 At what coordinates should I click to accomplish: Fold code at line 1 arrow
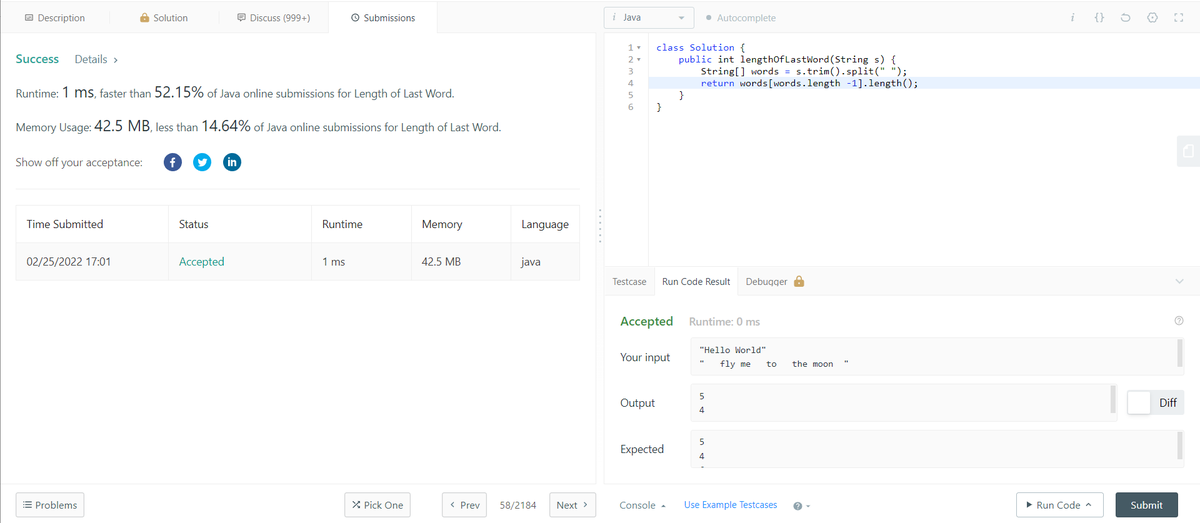(640, 48)
